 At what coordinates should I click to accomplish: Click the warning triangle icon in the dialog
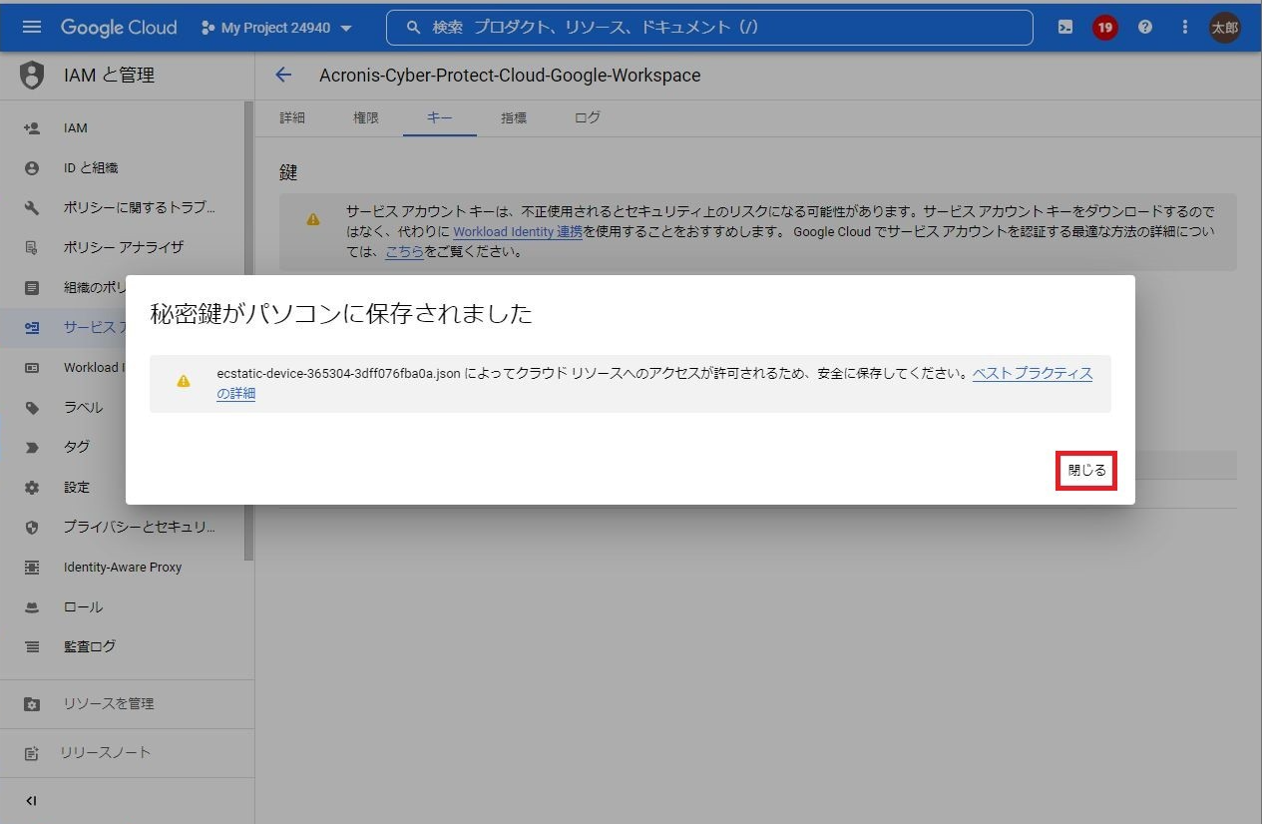click(183, 381)
